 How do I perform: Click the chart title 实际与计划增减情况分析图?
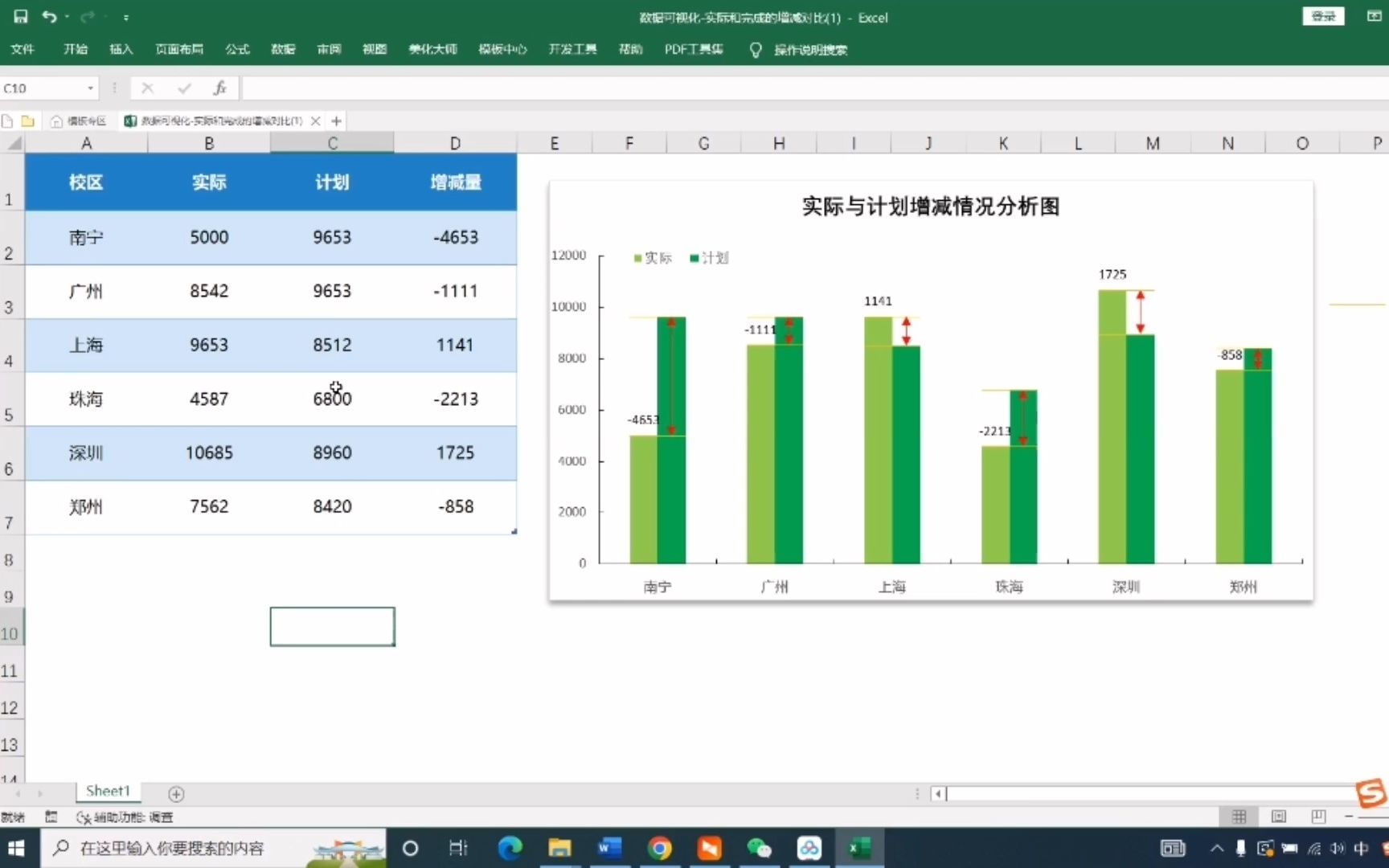pyautogui.click(x=931, y=207)
